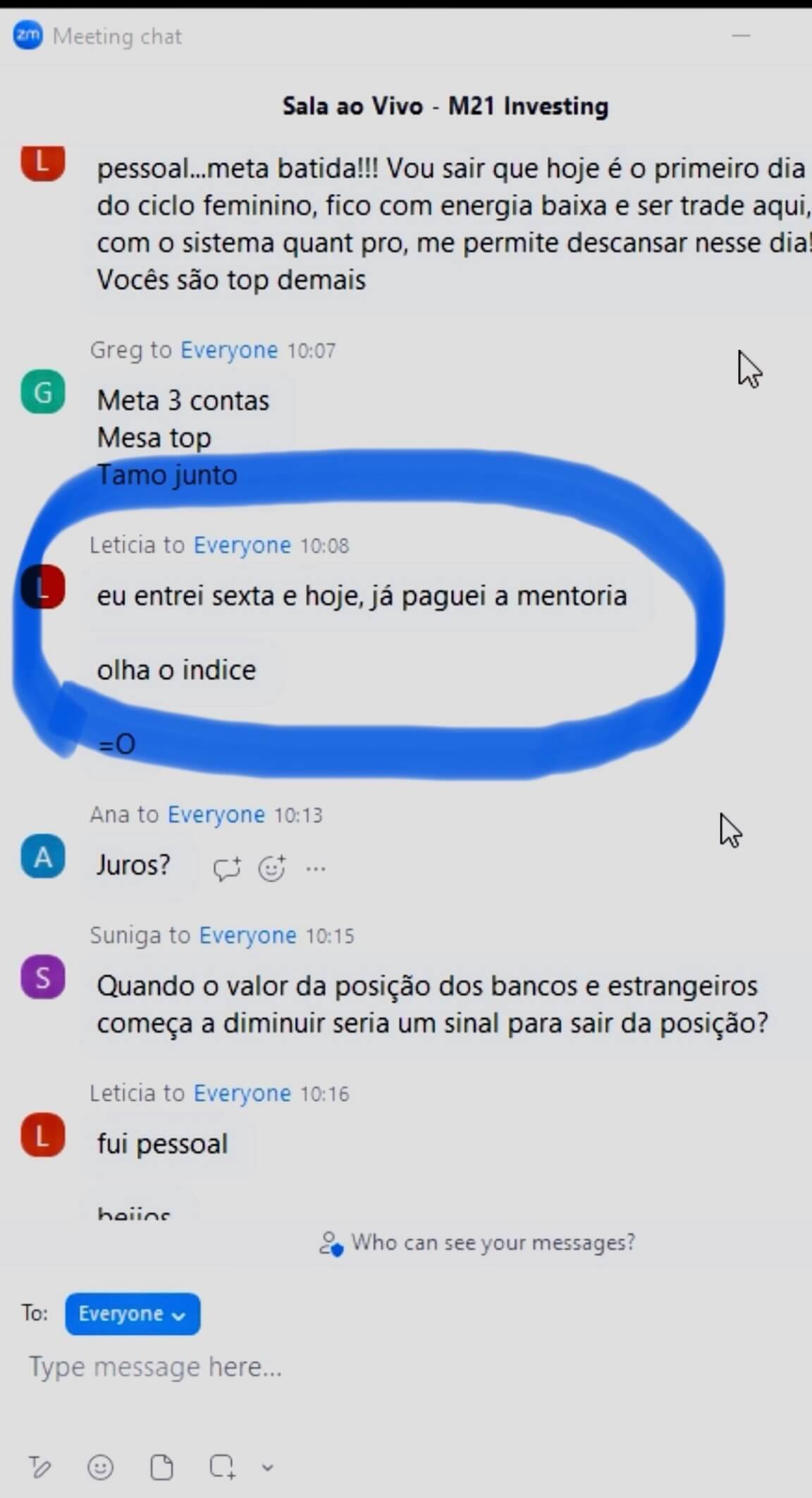This screenshot has width=812, height=1498.
Task: Click Leticia's red avatar beside fui pessoal
Action: click(43, 1135)
